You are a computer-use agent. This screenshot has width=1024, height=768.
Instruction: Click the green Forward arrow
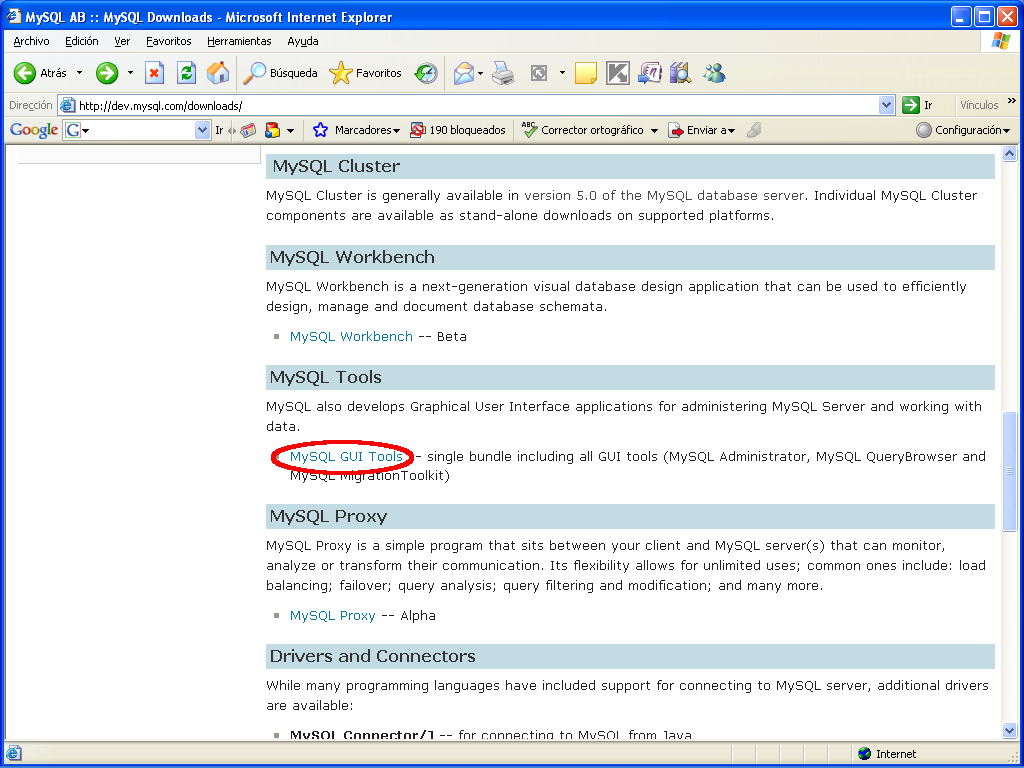coord(107,73)
